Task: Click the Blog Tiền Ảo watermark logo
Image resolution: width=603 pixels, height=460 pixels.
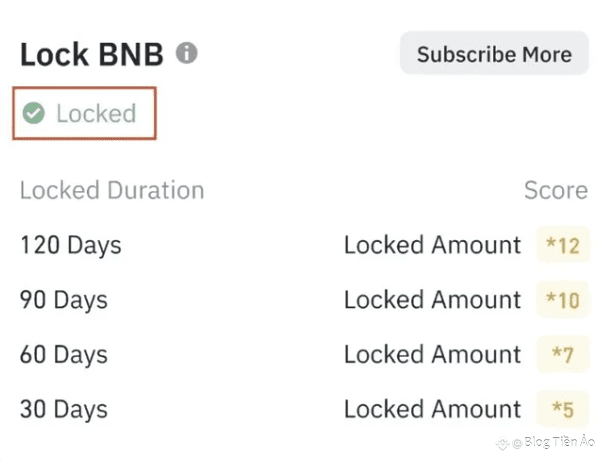Action: click(503, 443)
